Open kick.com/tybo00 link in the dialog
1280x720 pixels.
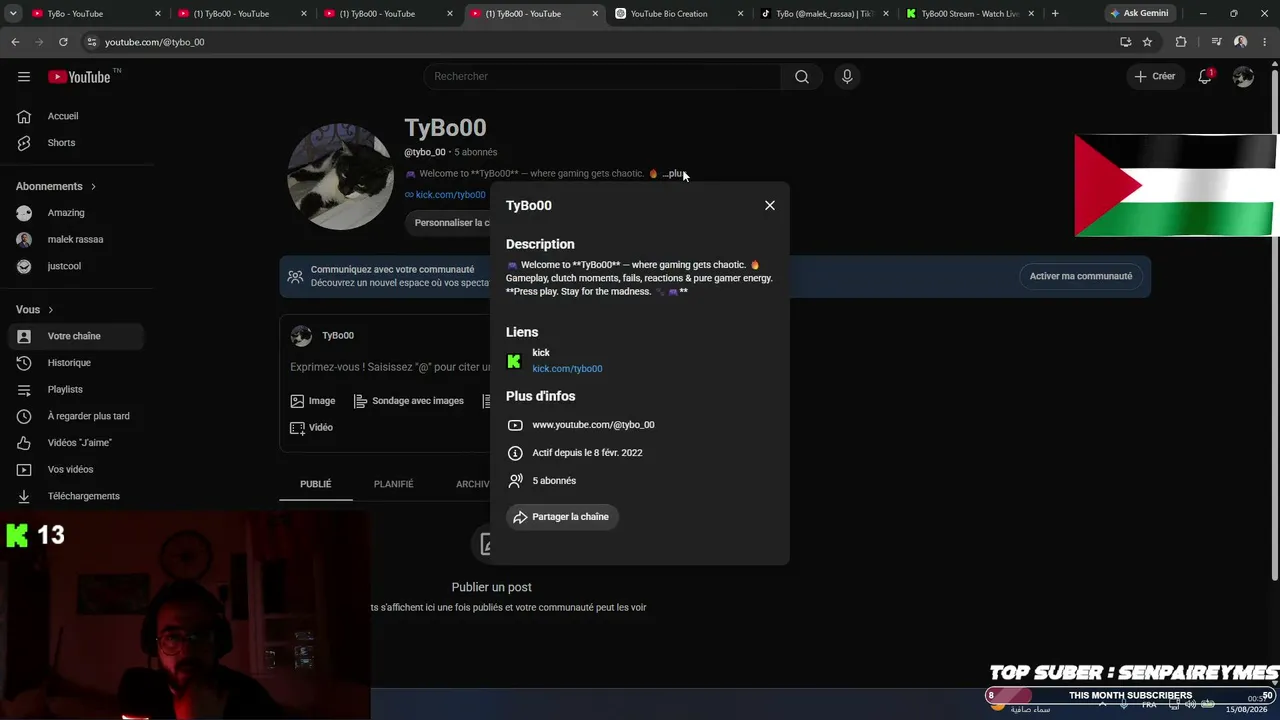point(567,369)
